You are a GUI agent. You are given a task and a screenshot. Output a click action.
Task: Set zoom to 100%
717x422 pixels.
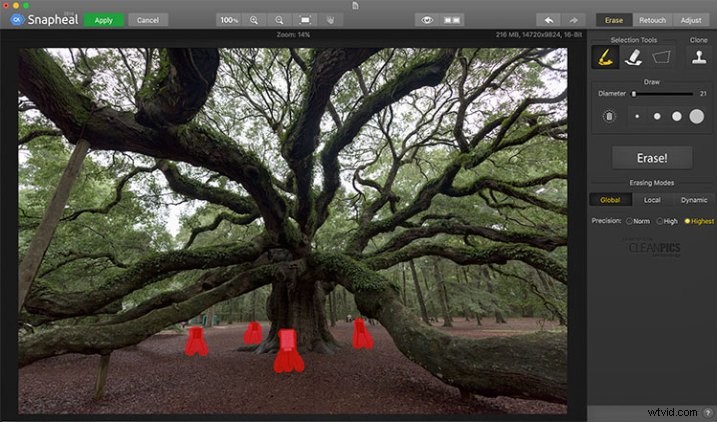click(229, 20)
